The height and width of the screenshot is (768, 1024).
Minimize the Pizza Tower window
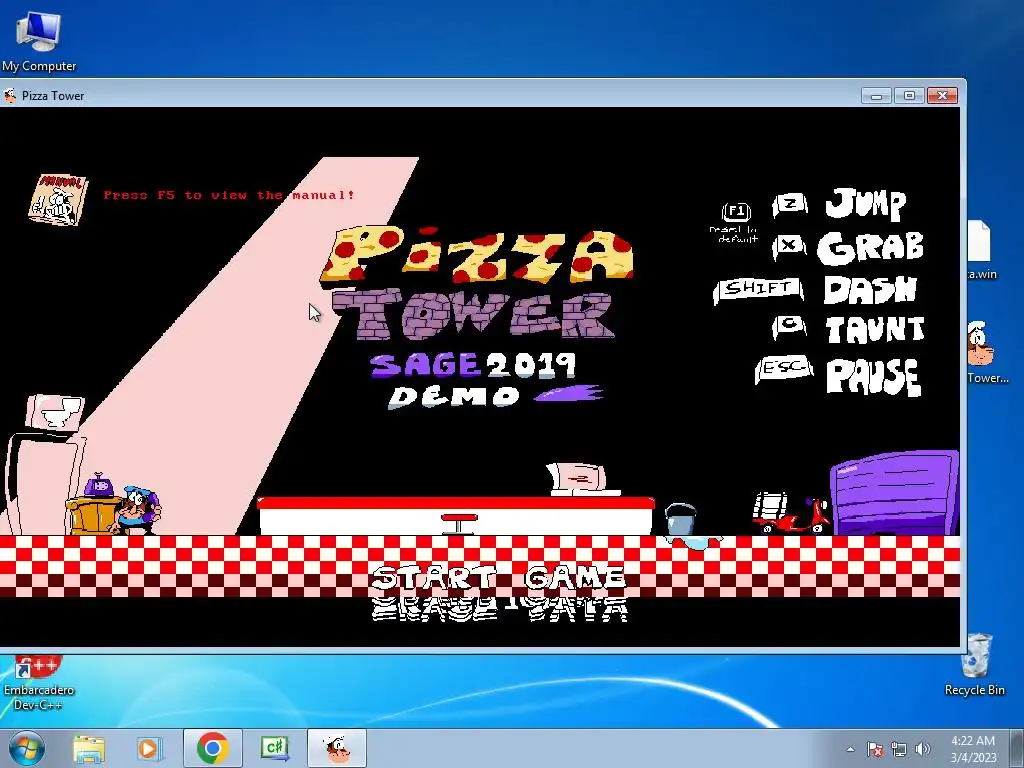pyautogui.click(x=876, y=95)
